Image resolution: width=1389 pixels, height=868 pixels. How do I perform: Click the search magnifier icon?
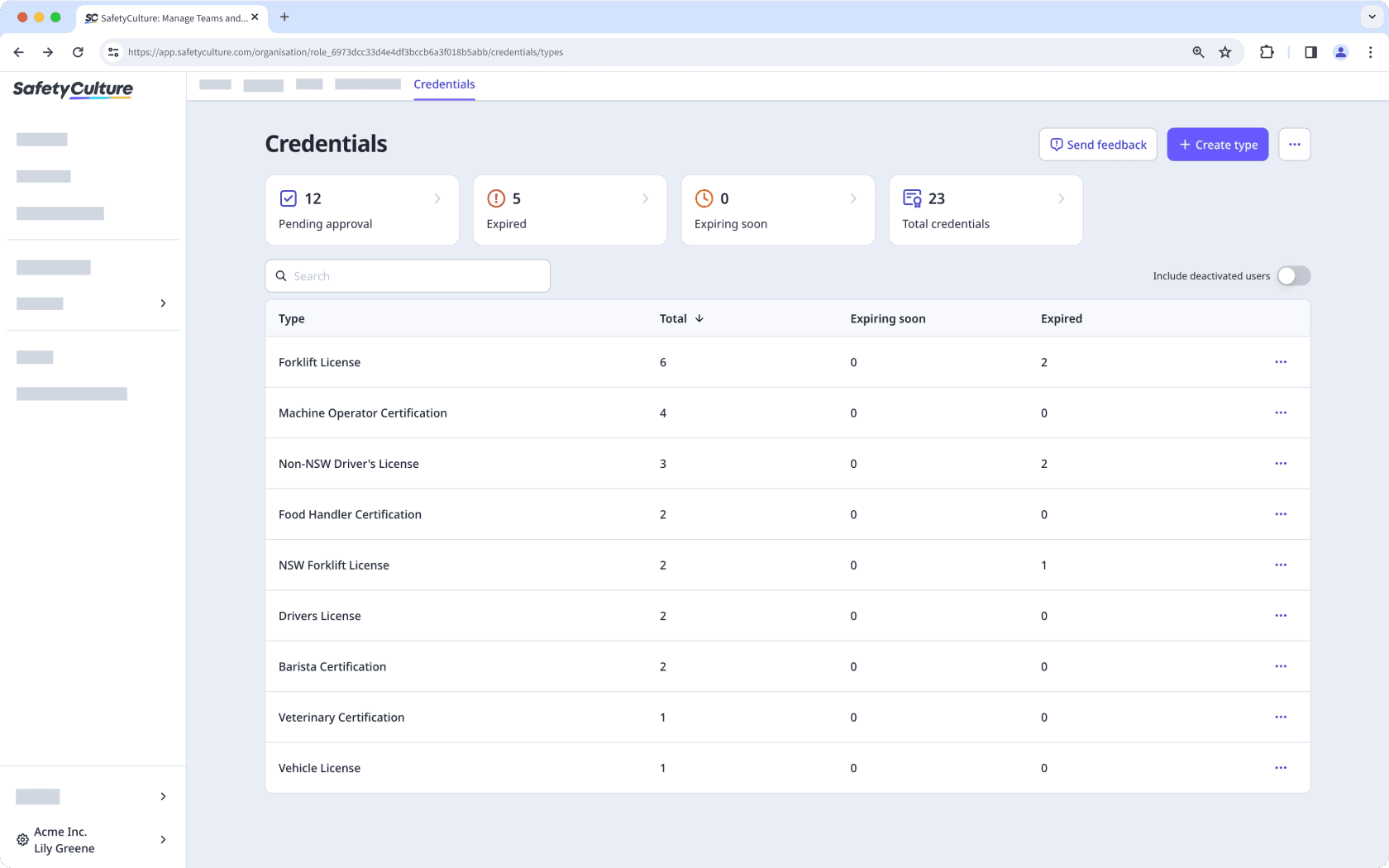(x=281, y=275)
